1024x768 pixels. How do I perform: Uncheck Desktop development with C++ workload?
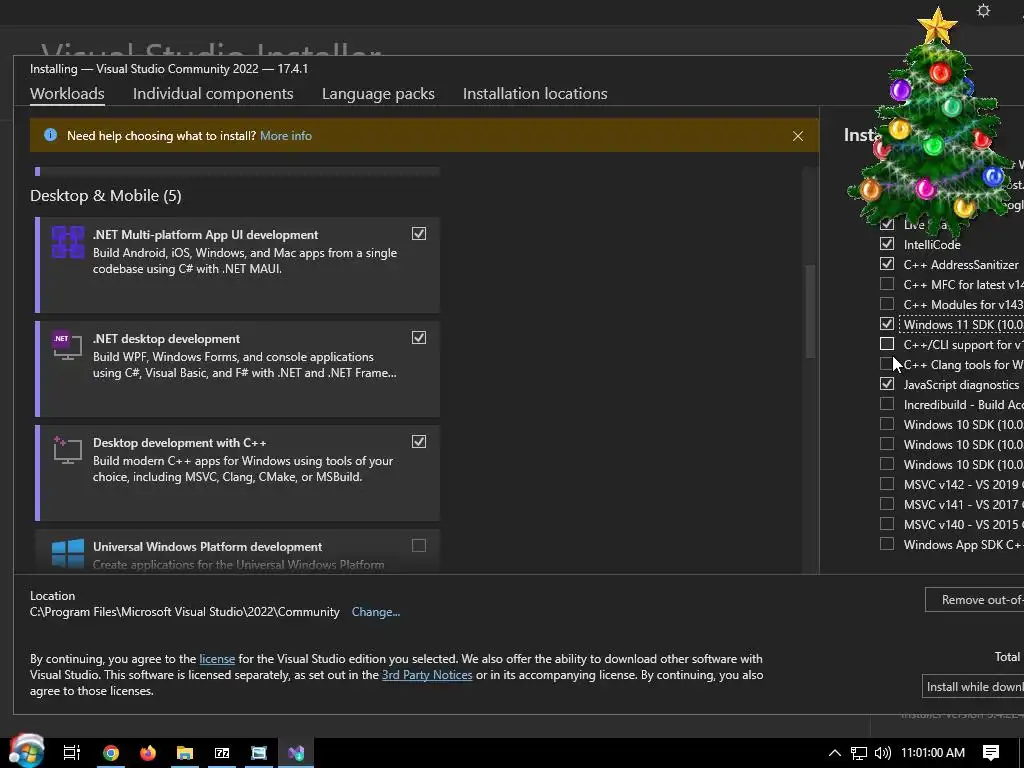click(419, 441)
